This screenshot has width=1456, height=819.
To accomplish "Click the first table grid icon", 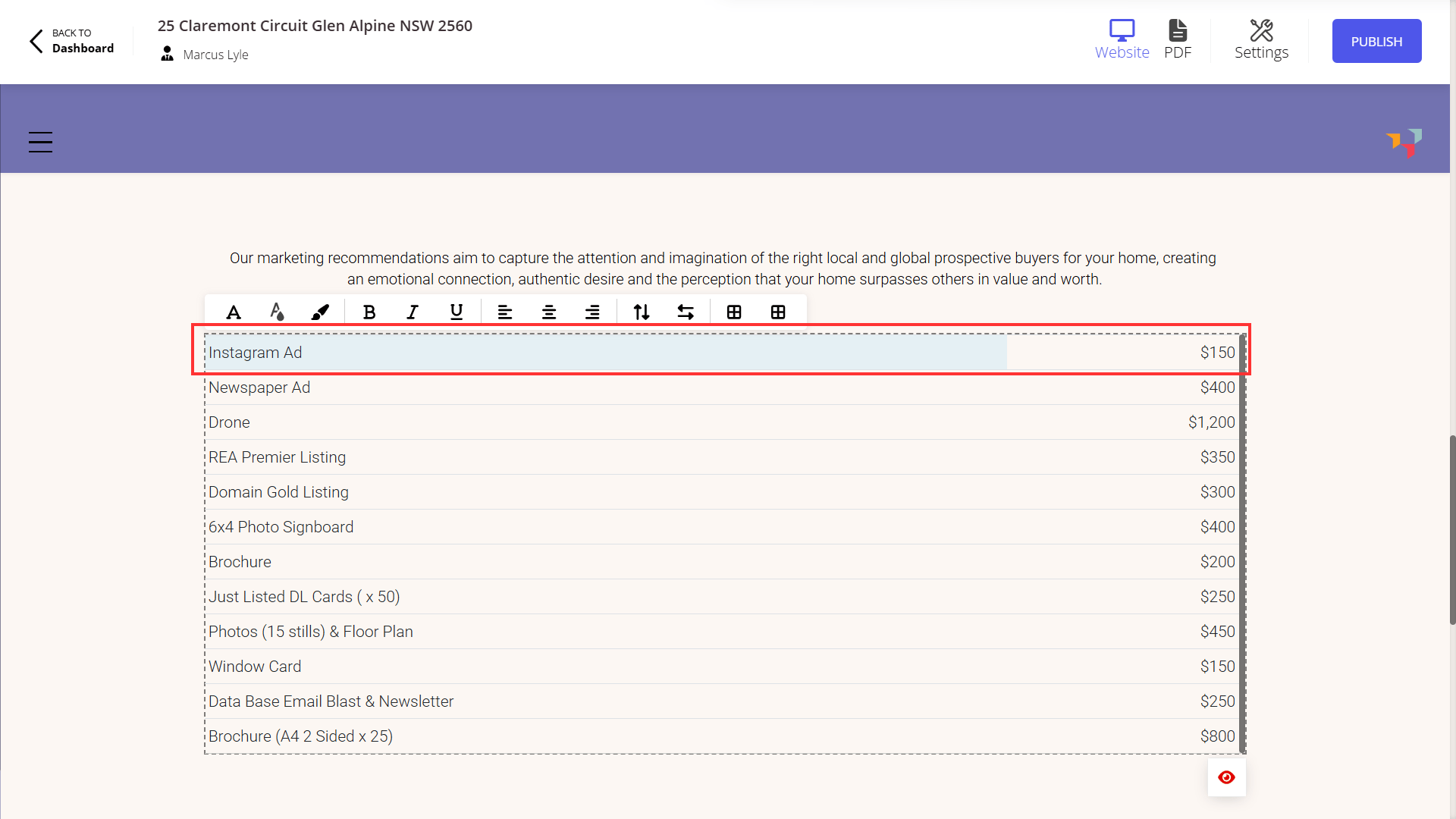I will pyautogui.click(x=734, y=312).
